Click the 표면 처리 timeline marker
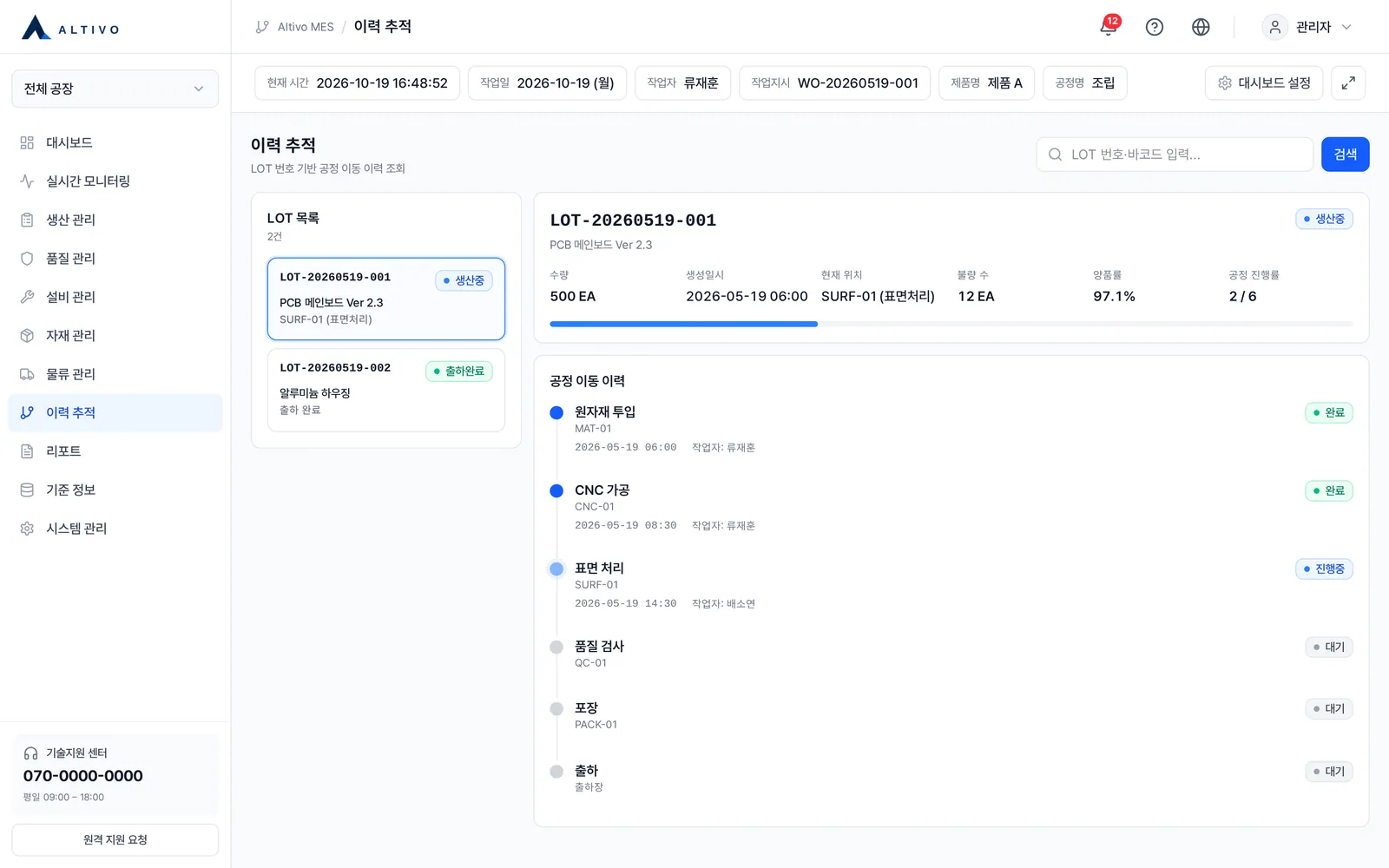This screenshot has width=1389, height=868. pyautogui.click(x=556, y=569)
